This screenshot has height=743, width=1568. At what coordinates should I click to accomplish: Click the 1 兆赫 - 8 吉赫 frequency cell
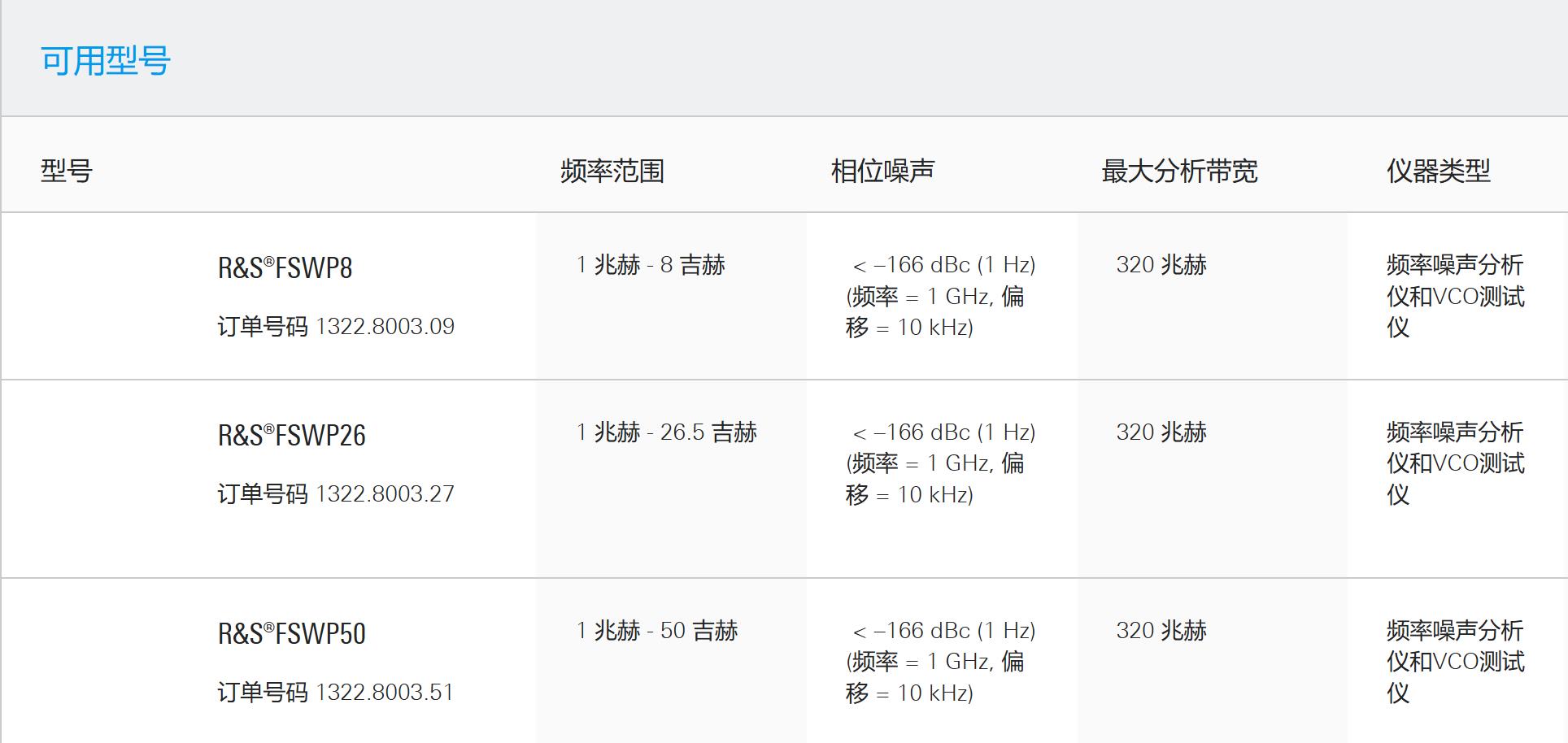pyautogui.click(x=651, y=265)
